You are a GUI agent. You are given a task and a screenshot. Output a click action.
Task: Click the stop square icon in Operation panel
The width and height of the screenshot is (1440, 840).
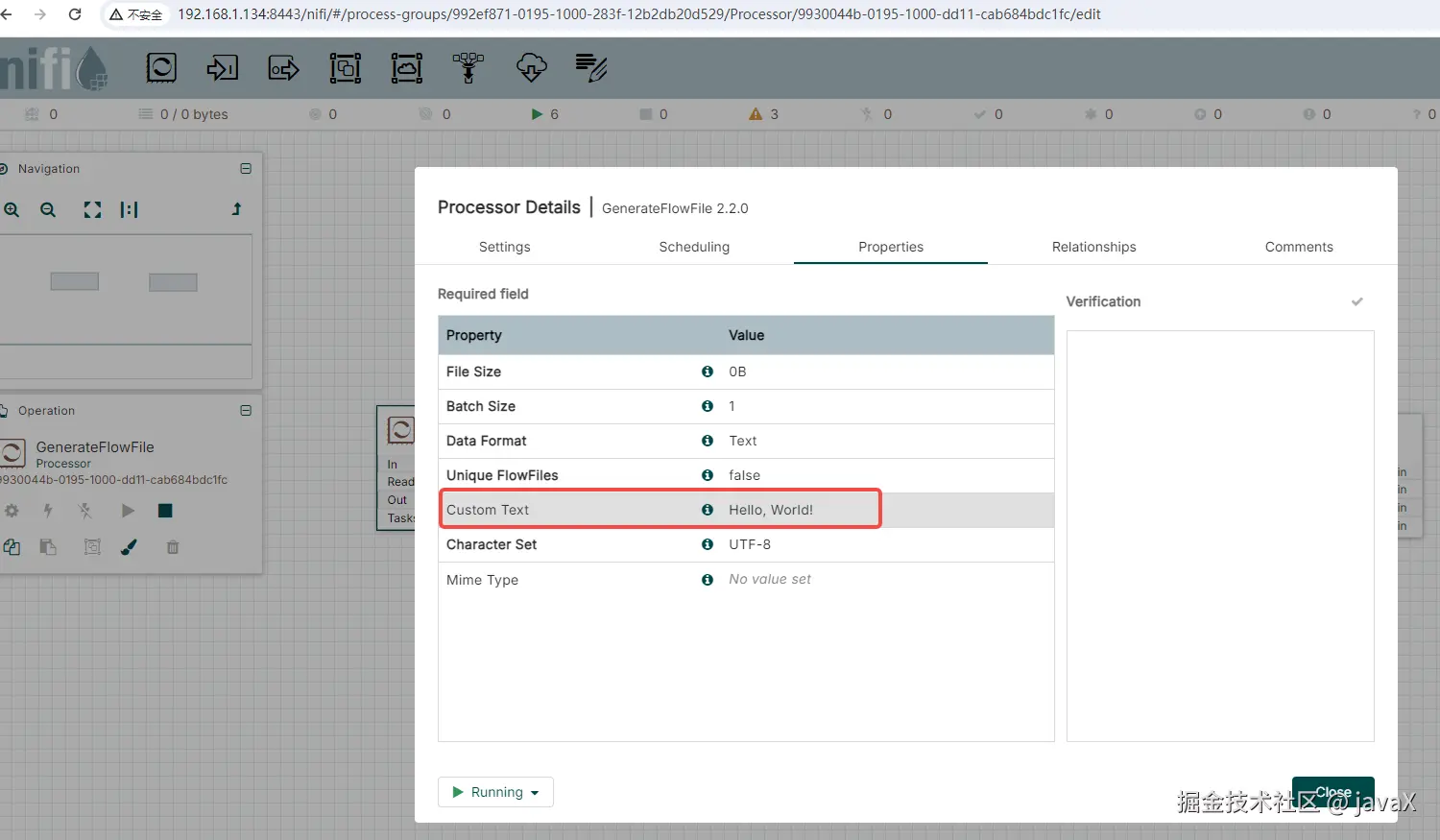tap(165, 511)
